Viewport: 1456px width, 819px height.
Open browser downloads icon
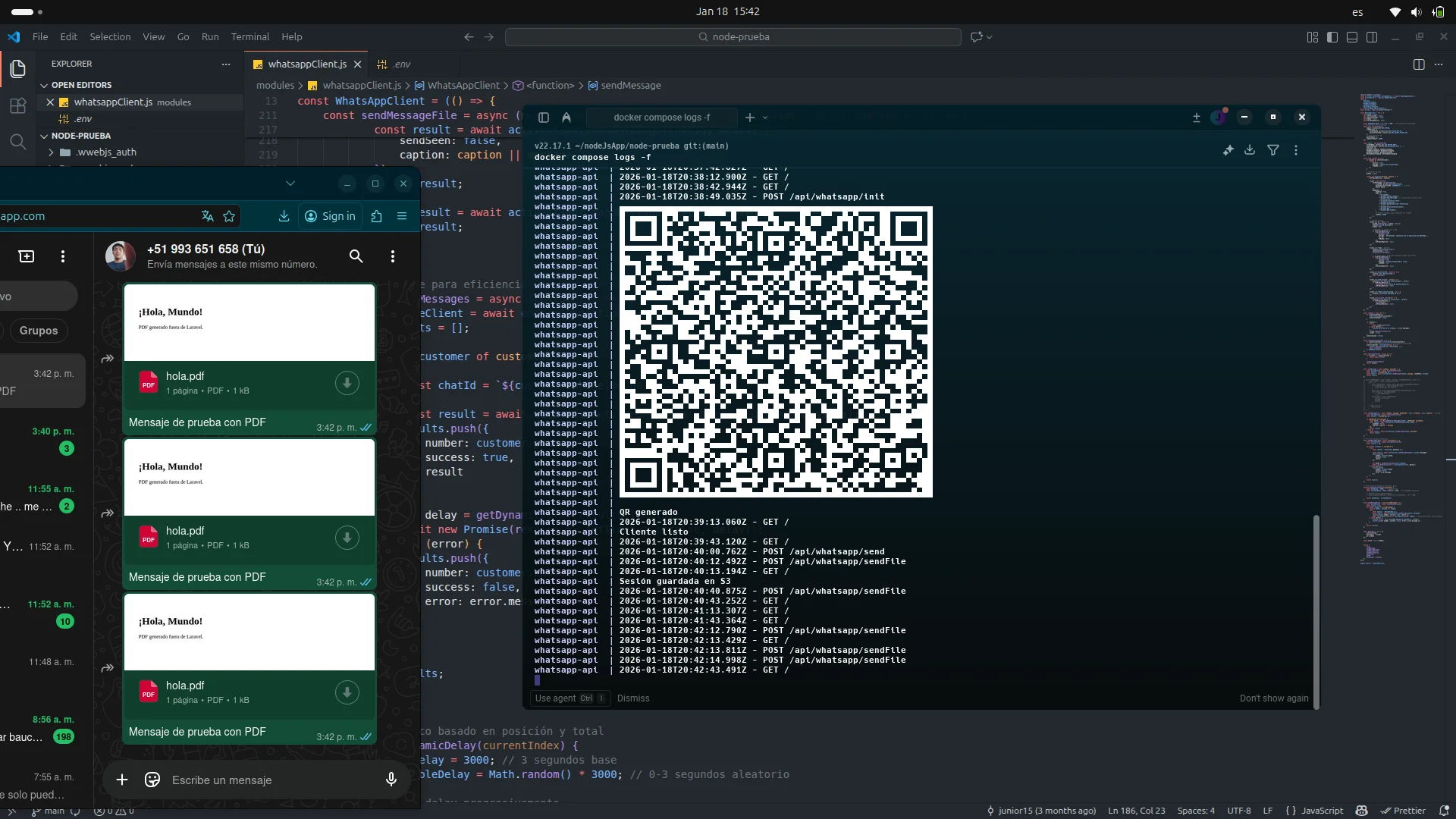[x=284, y=216]
